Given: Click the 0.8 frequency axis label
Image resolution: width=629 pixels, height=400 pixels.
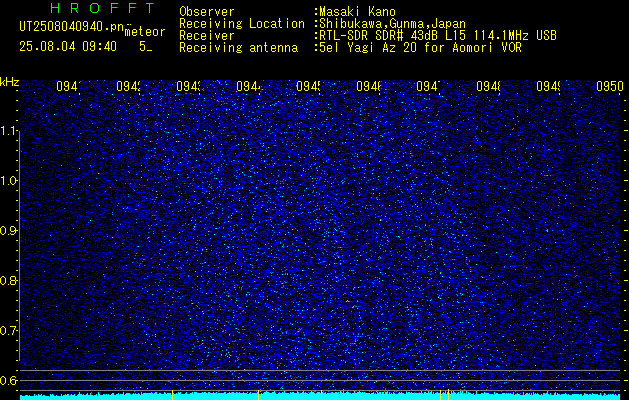Looking at the screenshot, I should [x=8, y=280].
